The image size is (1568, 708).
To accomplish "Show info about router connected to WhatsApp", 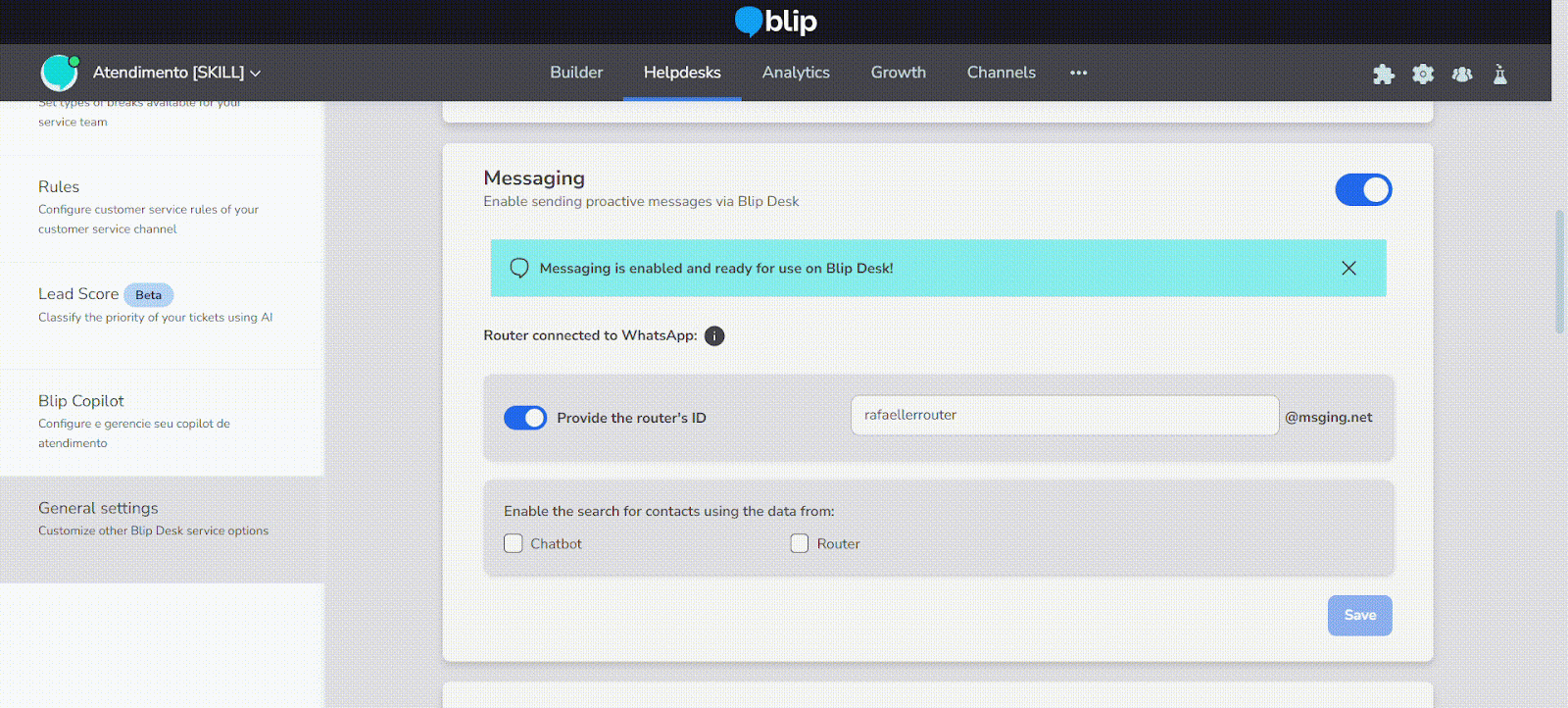I will pyautogui.click(x=714, y=336).
